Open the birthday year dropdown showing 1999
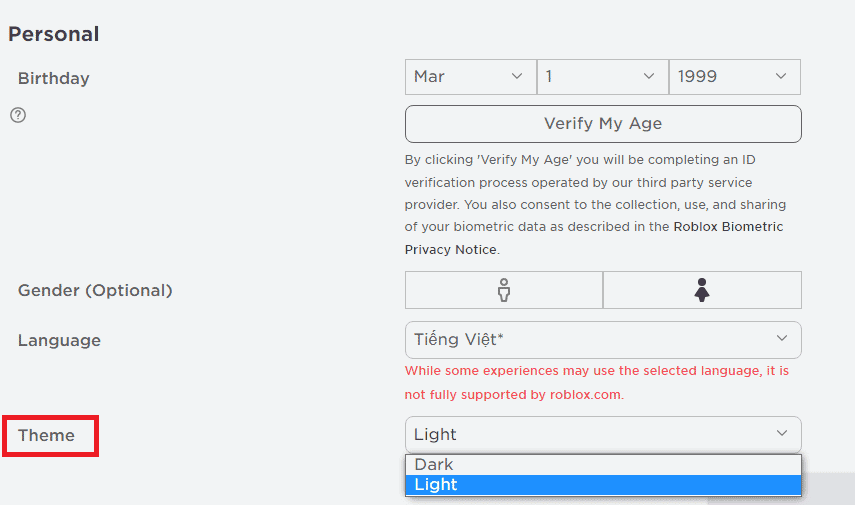This screenshot has height=505, width=855. [x=734, y=77]
